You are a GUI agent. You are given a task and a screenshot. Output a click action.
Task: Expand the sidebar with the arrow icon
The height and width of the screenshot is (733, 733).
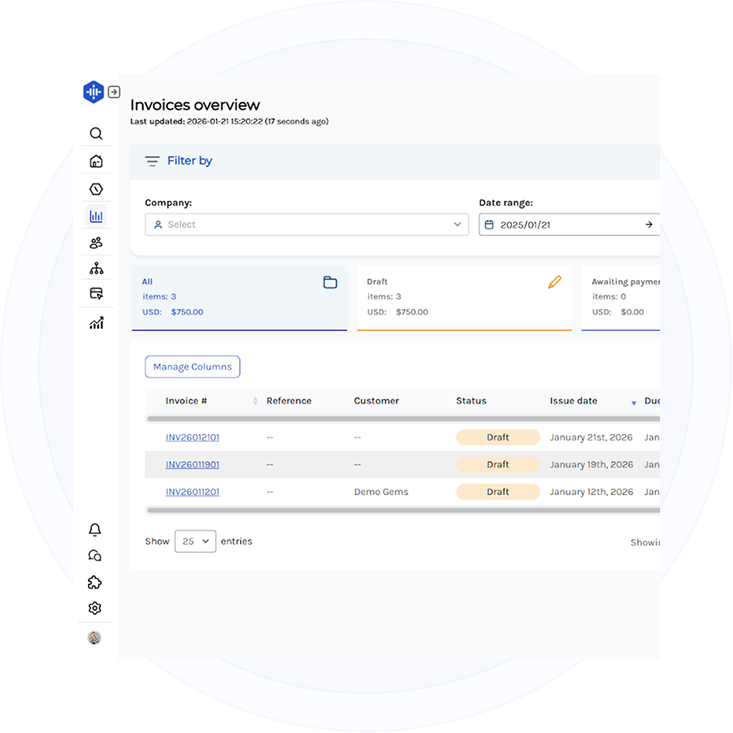[x=114, y=92]
